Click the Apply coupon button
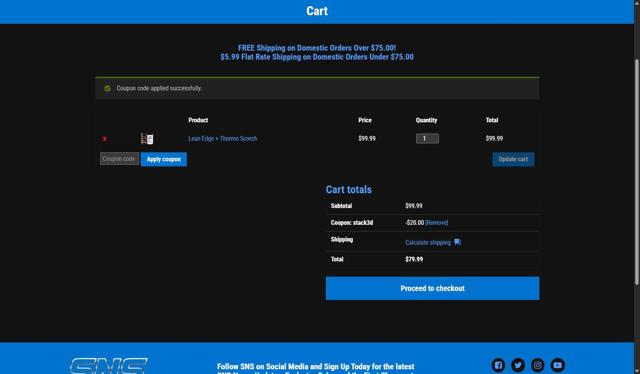The width and height of the screenshot is (640, 374). click(x=164, y=159)
